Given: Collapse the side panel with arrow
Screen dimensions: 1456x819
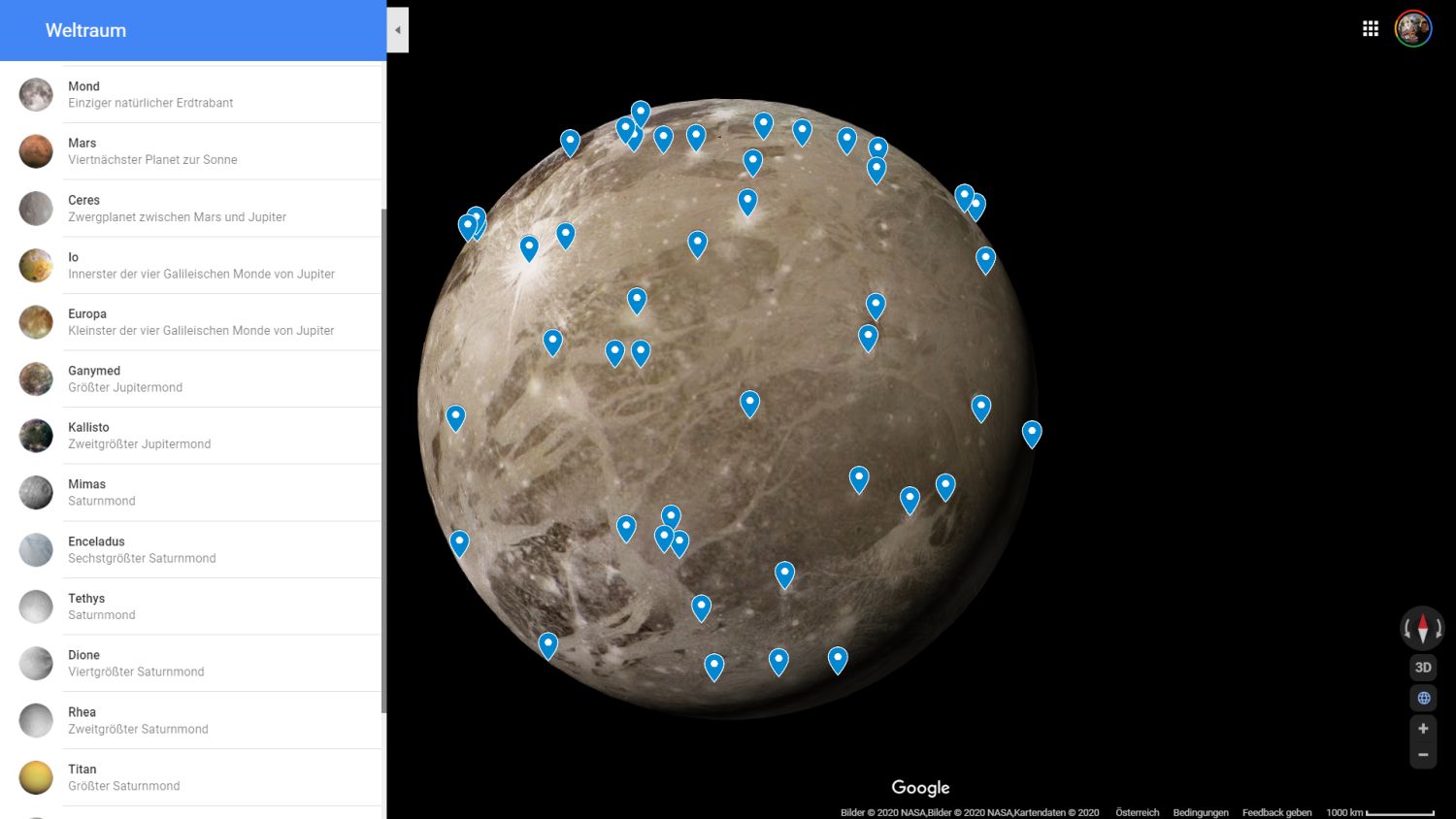Looking at the screenshot, I should [397, 30].
